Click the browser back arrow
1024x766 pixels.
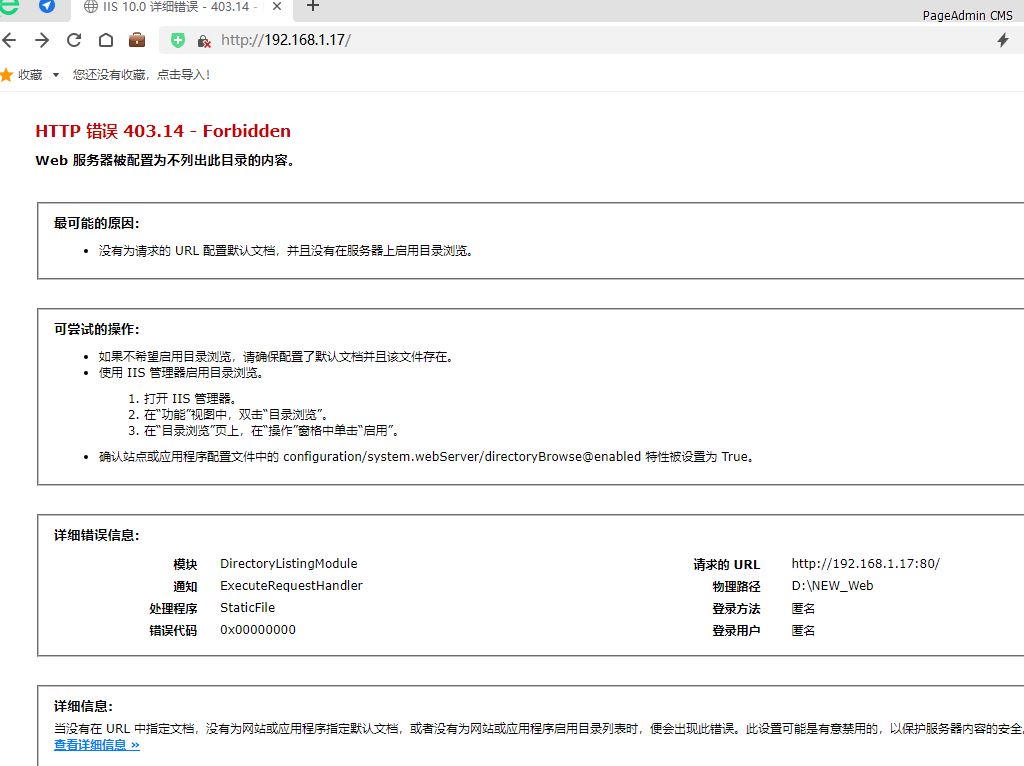click(x=10, y=40)
